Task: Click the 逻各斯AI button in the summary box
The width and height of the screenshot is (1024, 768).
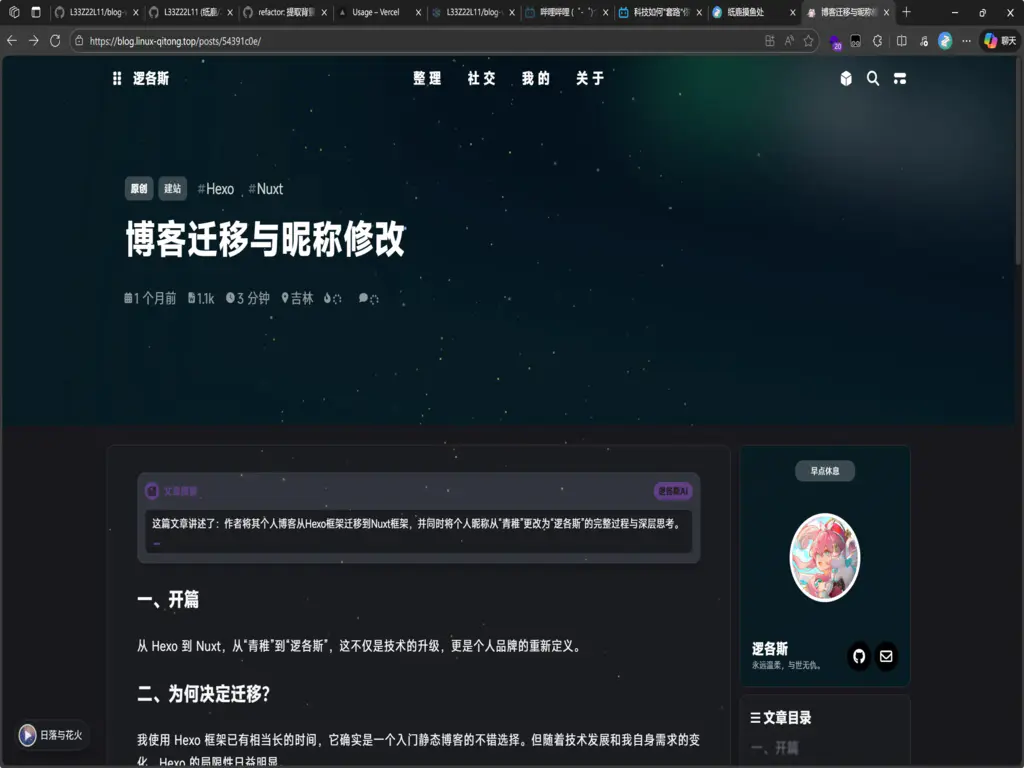Action: (x=671, y=491)
